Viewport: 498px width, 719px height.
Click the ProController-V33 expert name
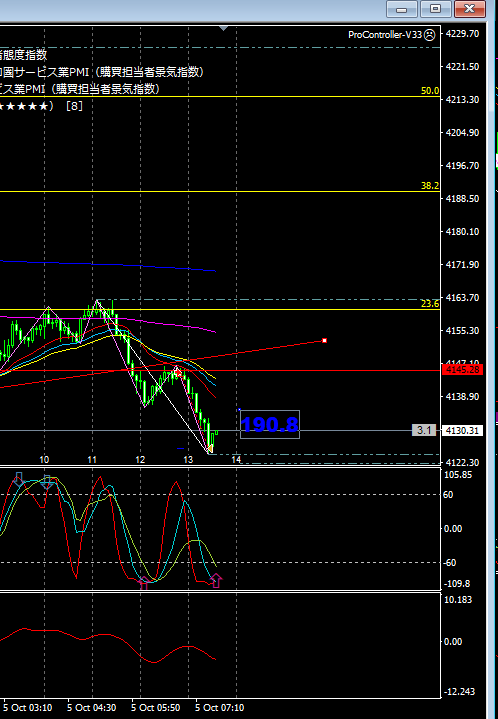click(385, 35)
